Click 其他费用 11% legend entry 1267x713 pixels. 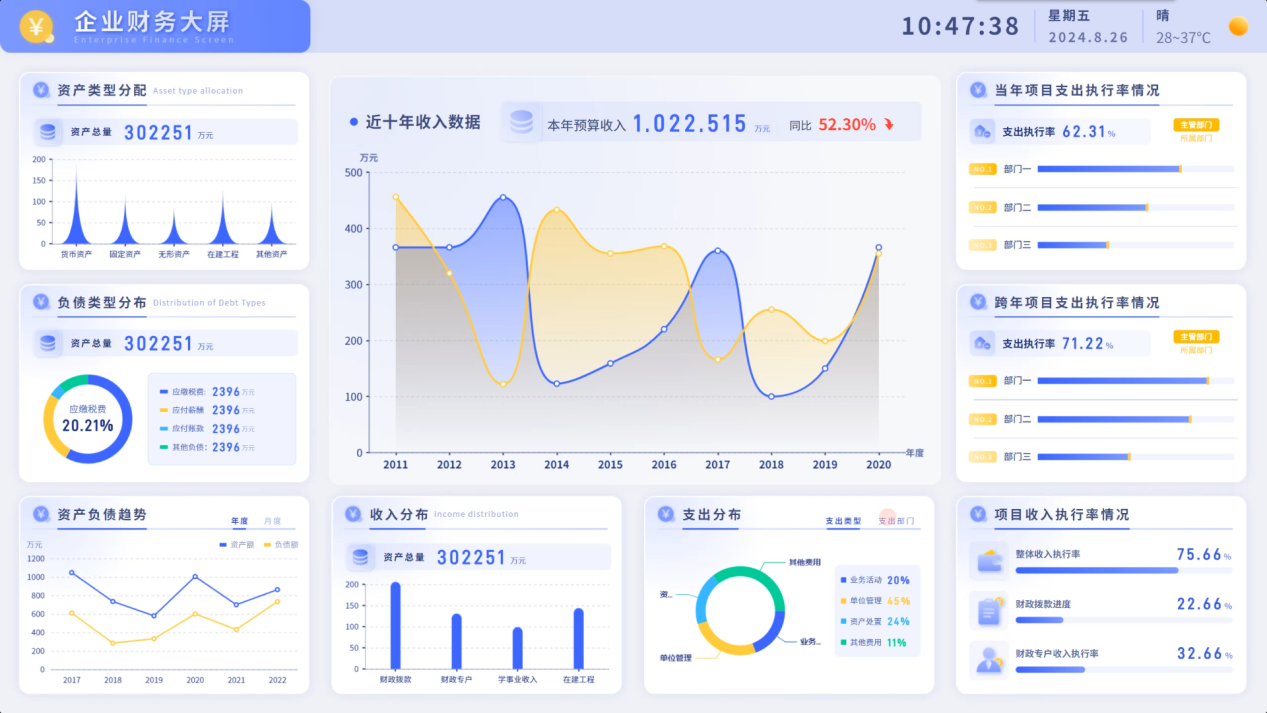[x=873, y=642]
